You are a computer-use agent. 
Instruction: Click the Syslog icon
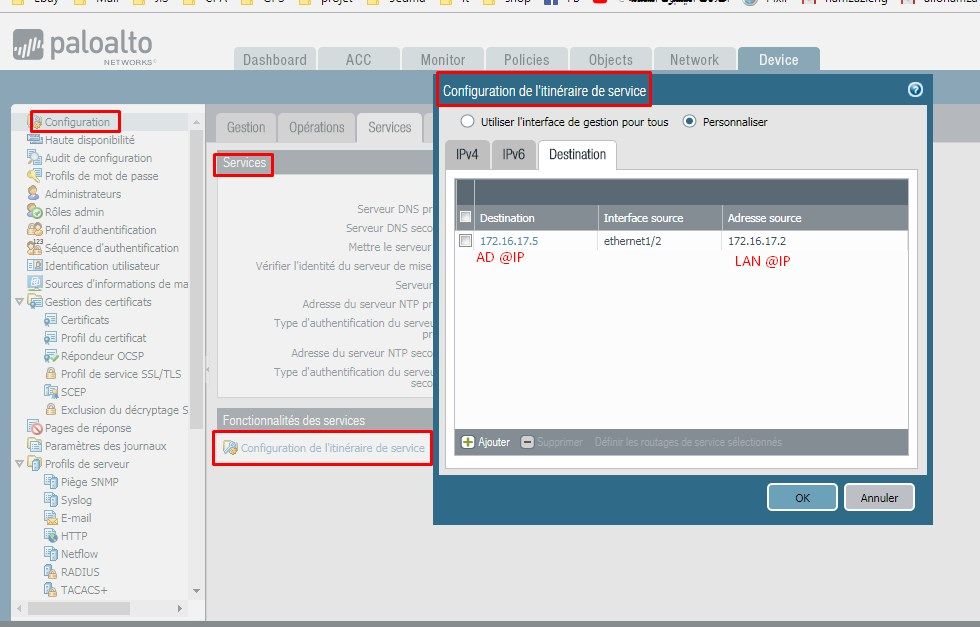click(51, 499)
